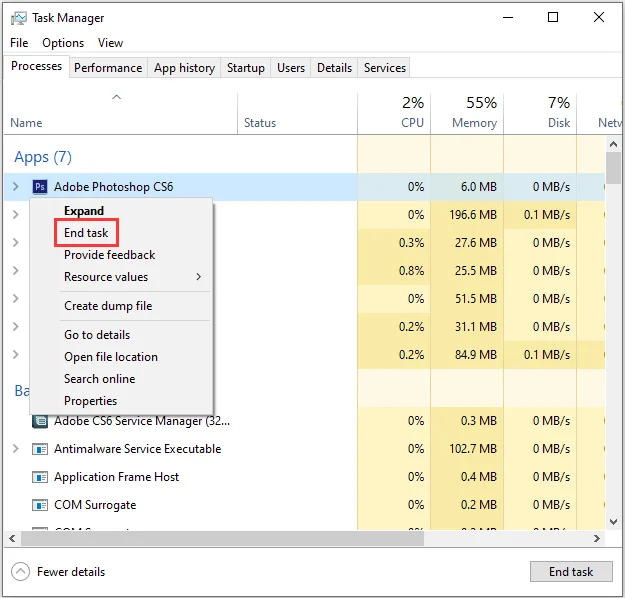This screenshot has height=598, width=625.
Task: Select the Adobe Photoshop CS6 row name
Action: pos(114,187)
